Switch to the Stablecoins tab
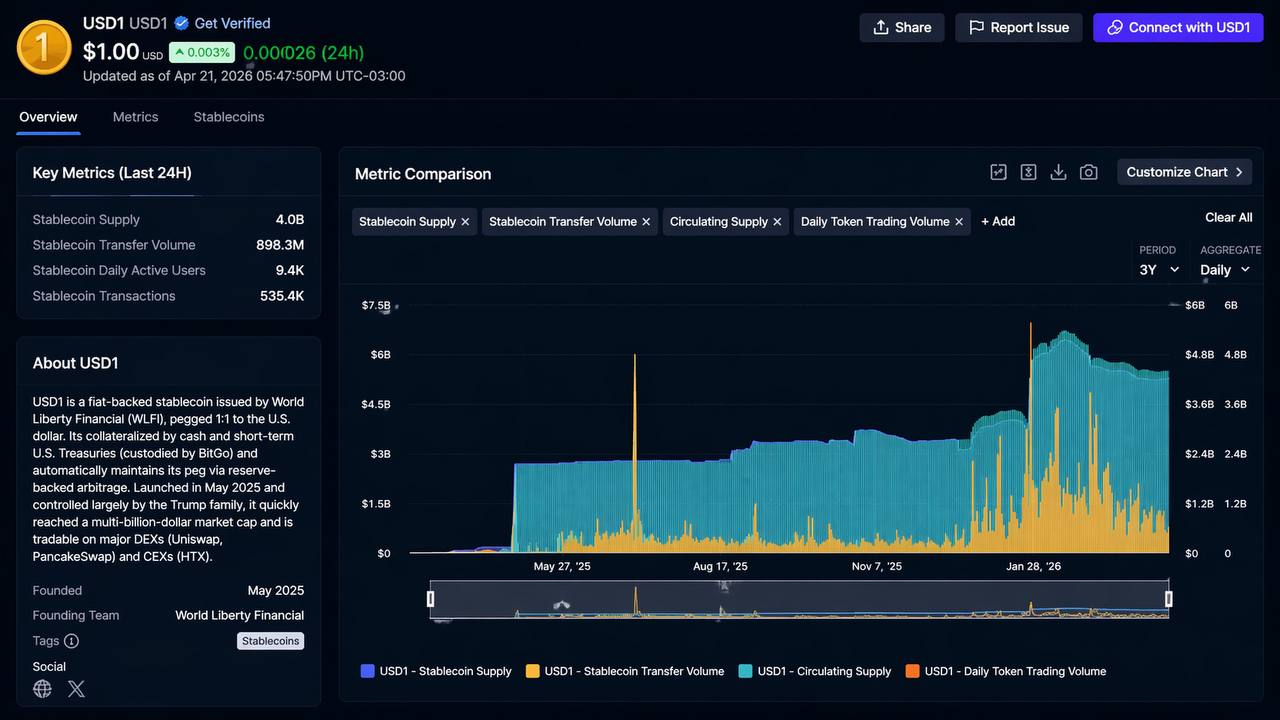The image size is (1280, 720). pos(229,117)
